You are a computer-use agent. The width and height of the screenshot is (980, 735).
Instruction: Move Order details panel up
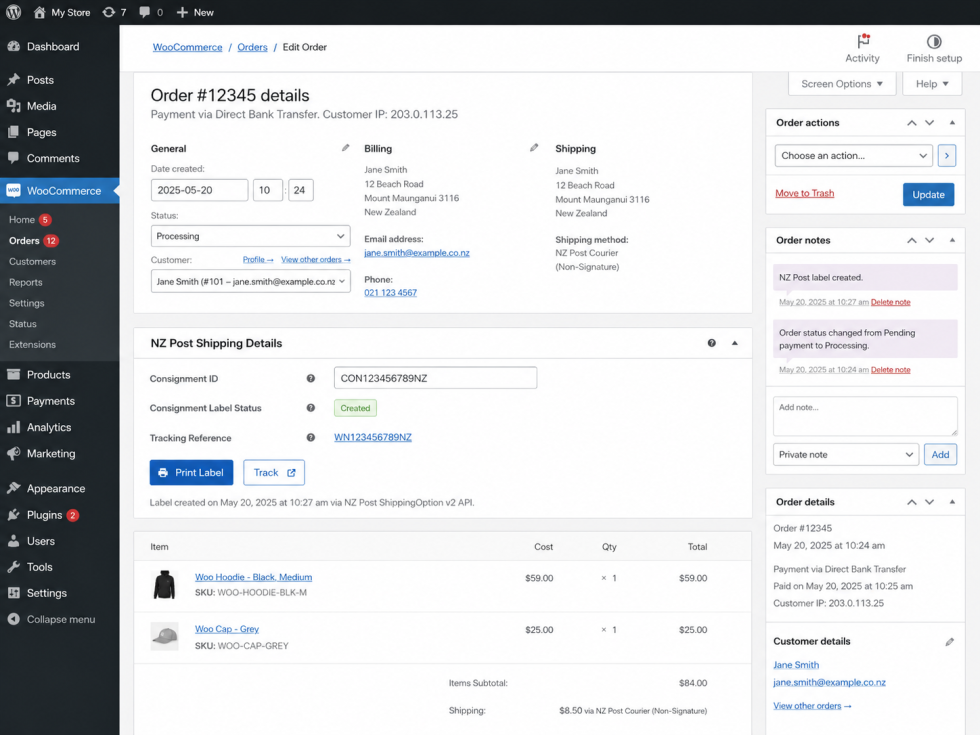coord(912,502)
